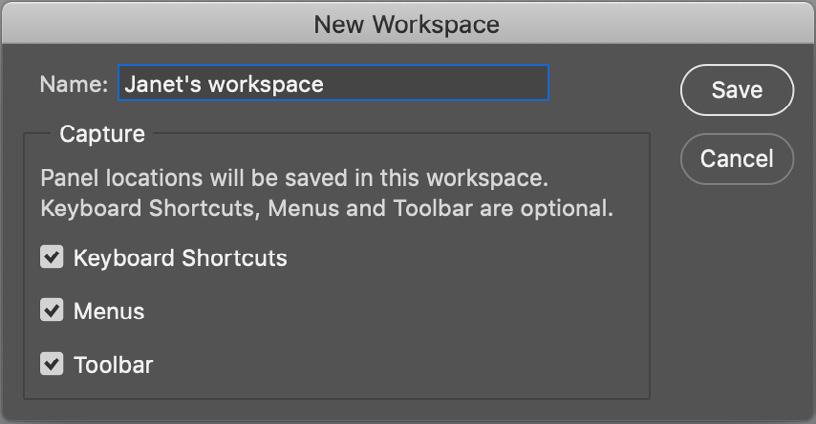Click the checkmark icon beside Keyboard Shortcuts
This screenshot has width=816, height=424.
tap(52, 257)
